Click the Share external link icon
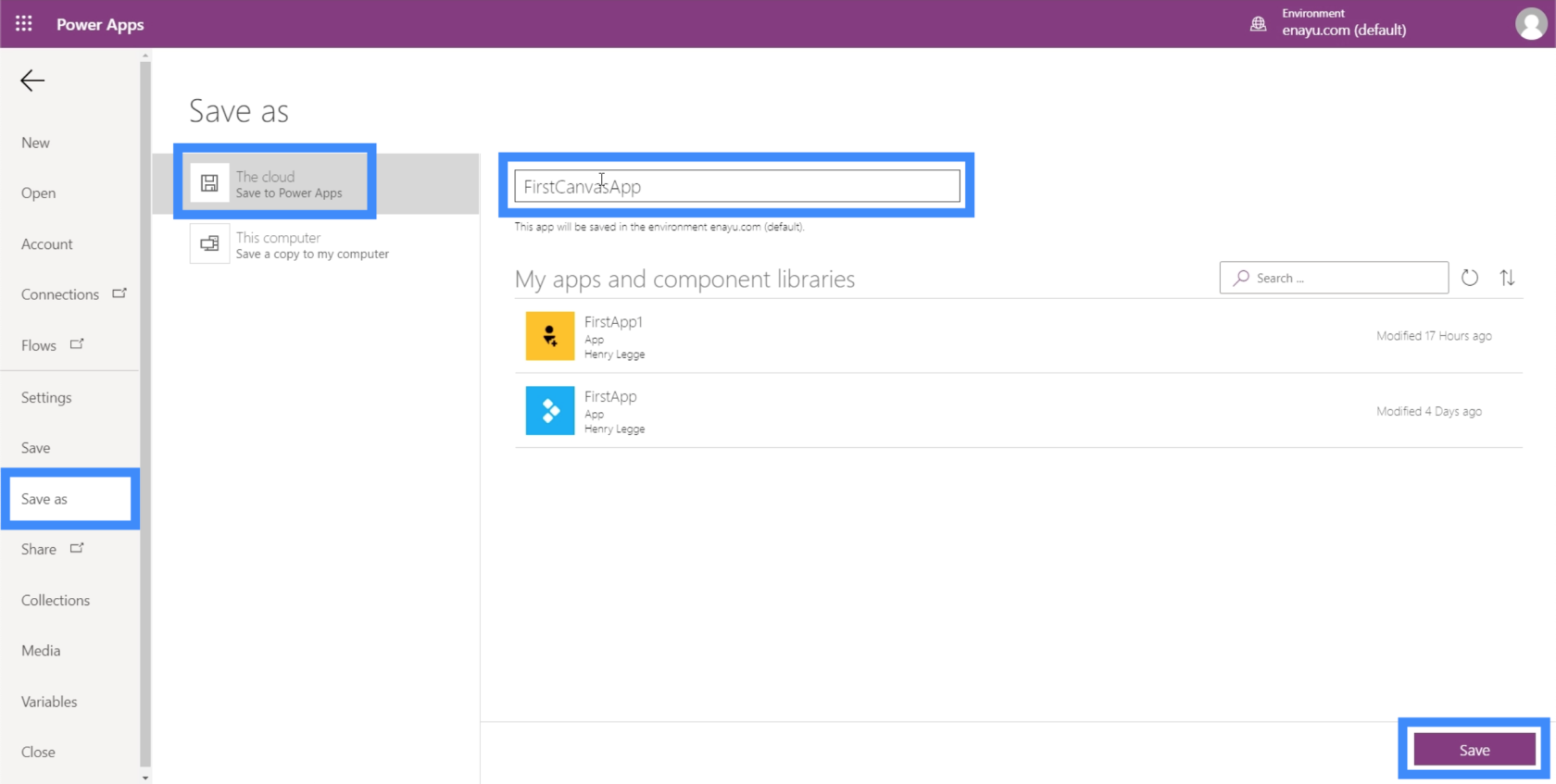Viewport: 1556px width, 784px height. [x=77, y=548]
